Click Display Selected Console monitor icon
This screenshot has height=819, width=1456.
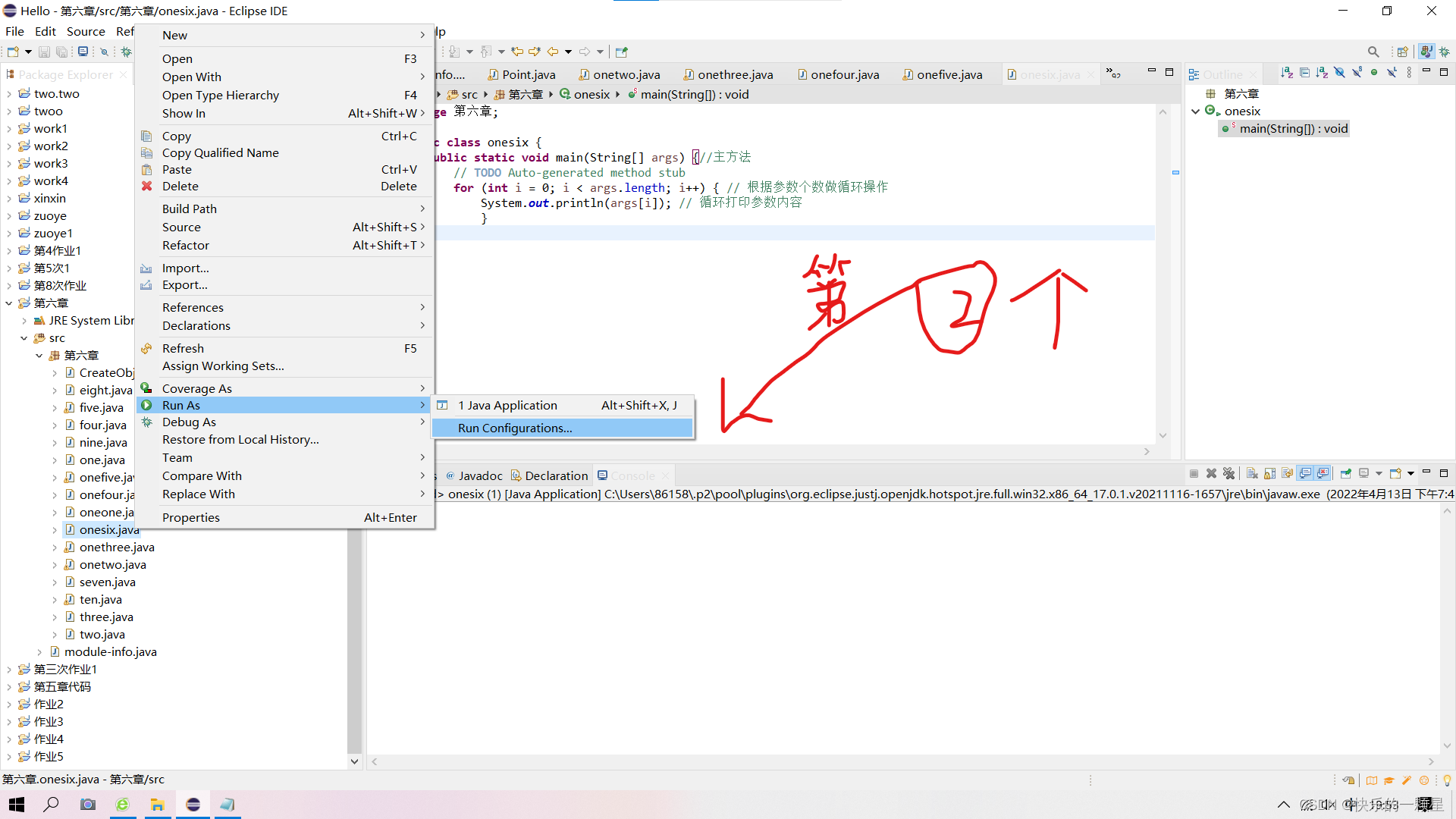(x=1363, y=473)
